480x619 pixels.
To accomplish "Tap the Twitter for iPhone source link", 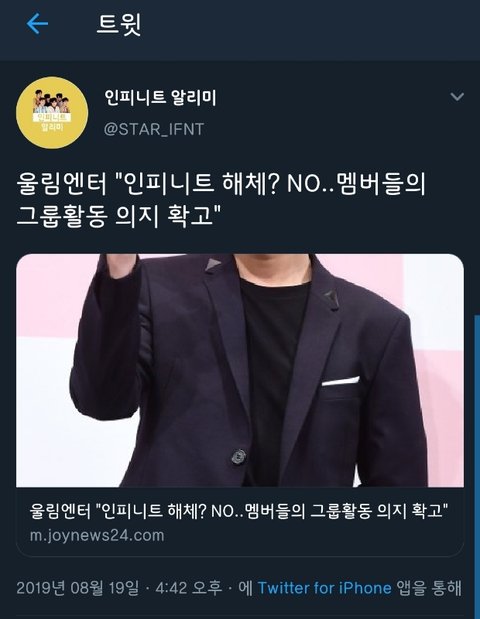I will pyautogui.click(x=324, y=588).
